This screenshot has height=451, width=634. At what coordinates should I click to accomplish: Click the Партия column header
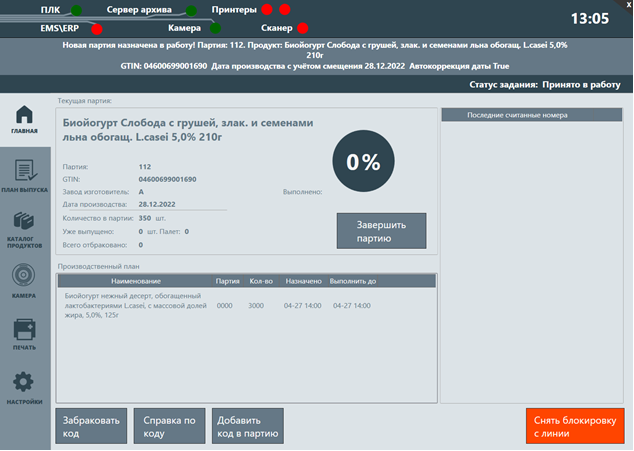(227, 281)
